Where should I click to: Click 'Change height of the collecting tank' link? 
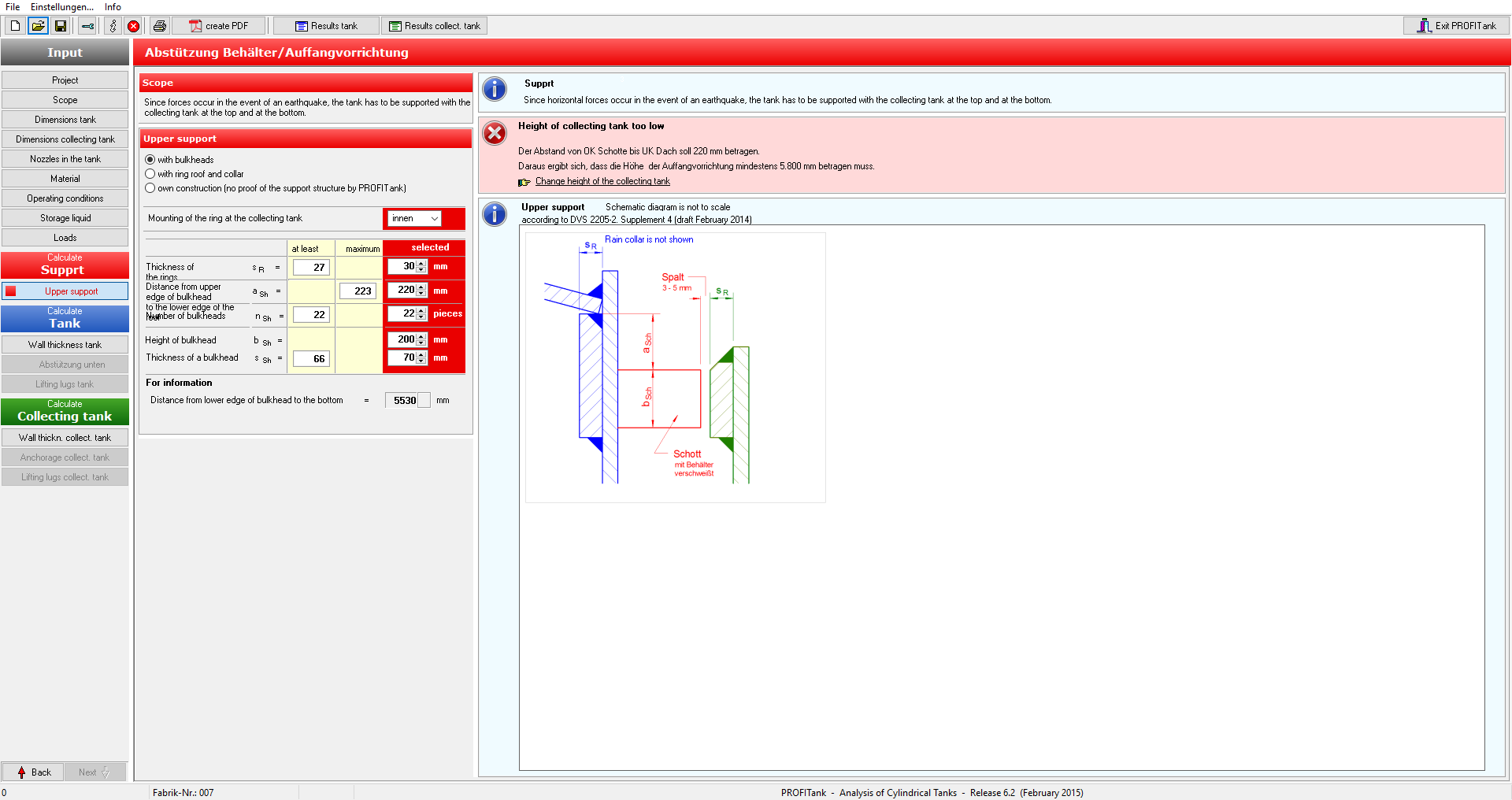tap(602, 181)
